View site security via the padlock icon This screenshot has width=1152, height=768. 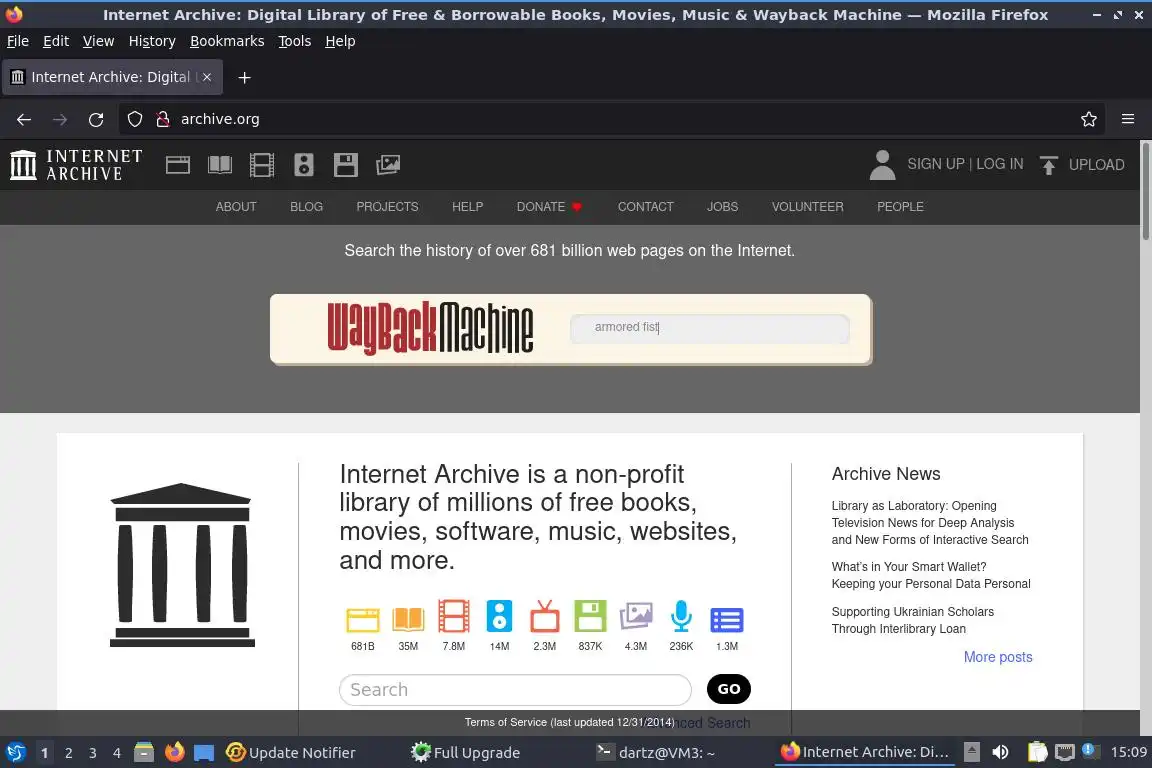(163, 119)
